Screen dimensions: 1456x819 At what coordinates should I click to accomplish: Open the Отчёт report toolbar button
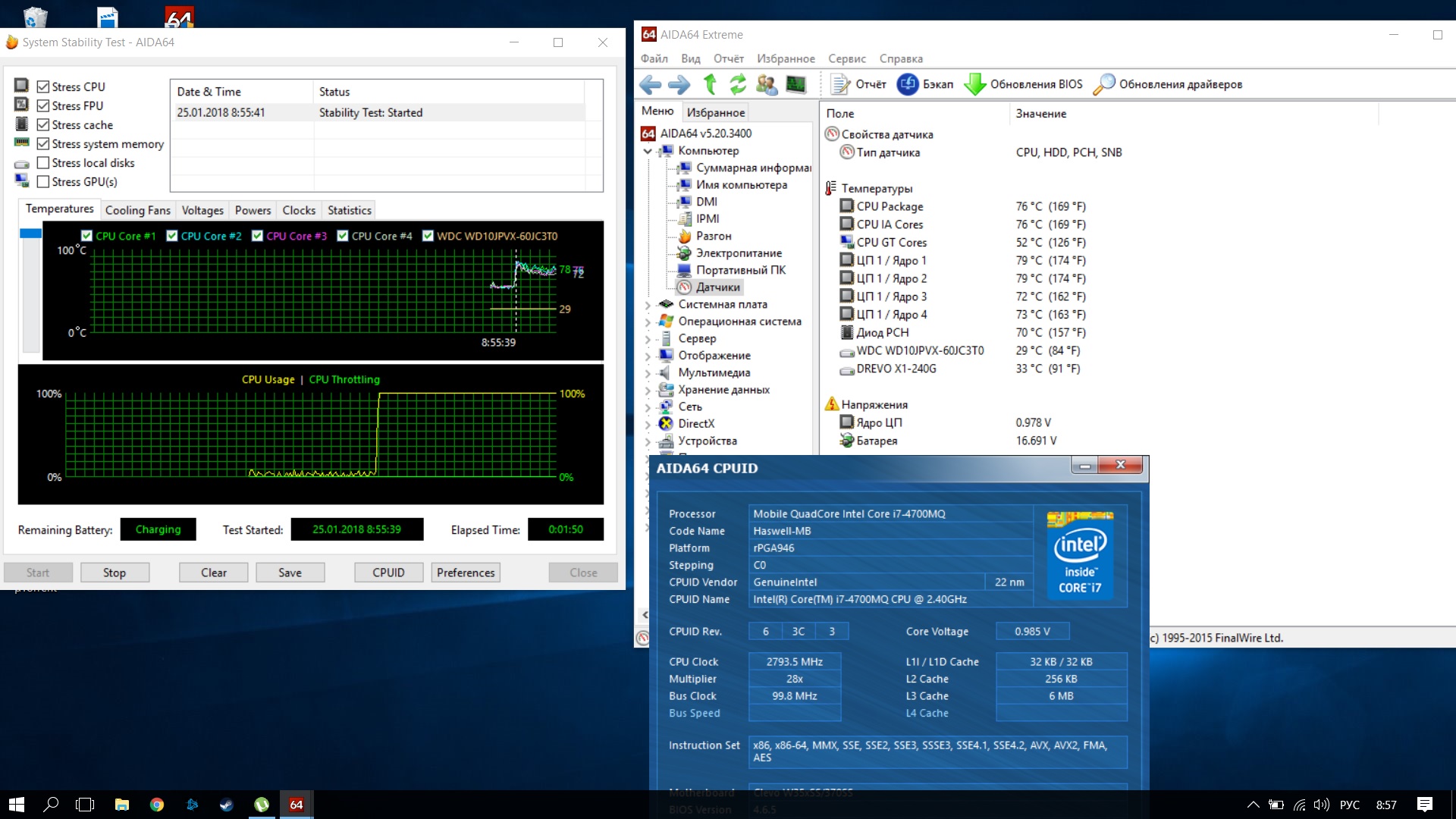[x=858, y=84]
